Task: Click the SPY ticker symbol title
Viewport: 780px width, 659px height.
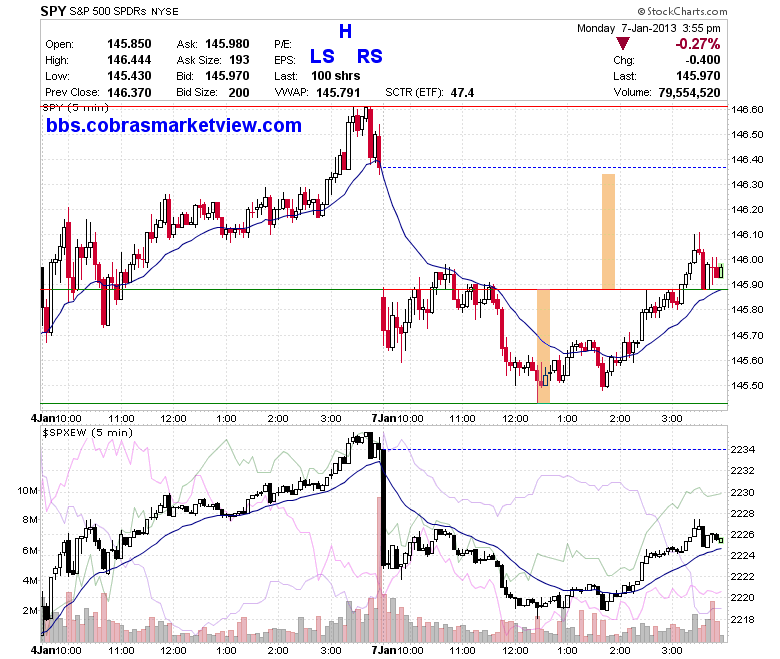Action: click(53, 10)
